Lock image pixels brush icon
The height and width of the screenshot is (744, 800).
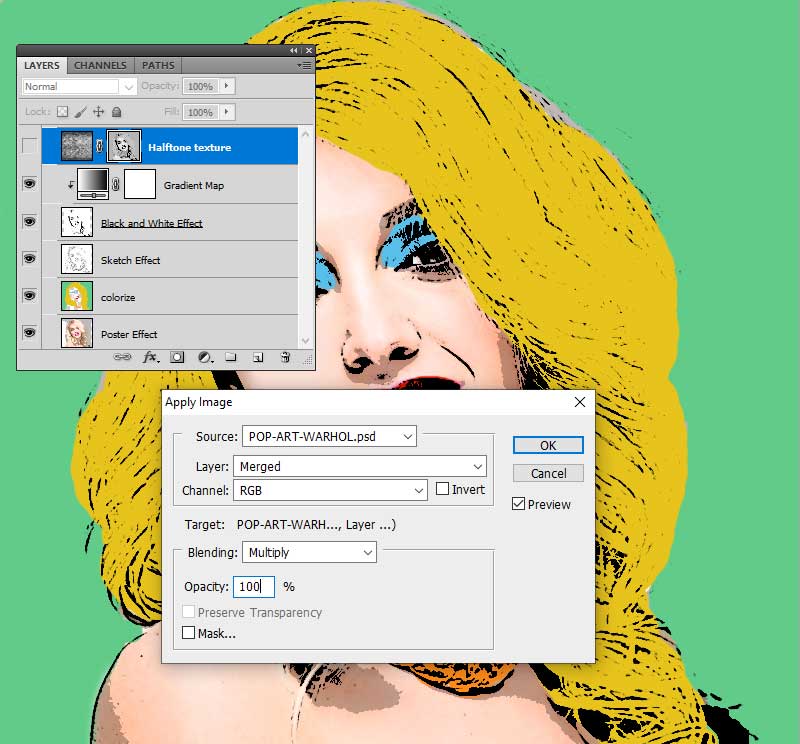(x=80, y=112)
